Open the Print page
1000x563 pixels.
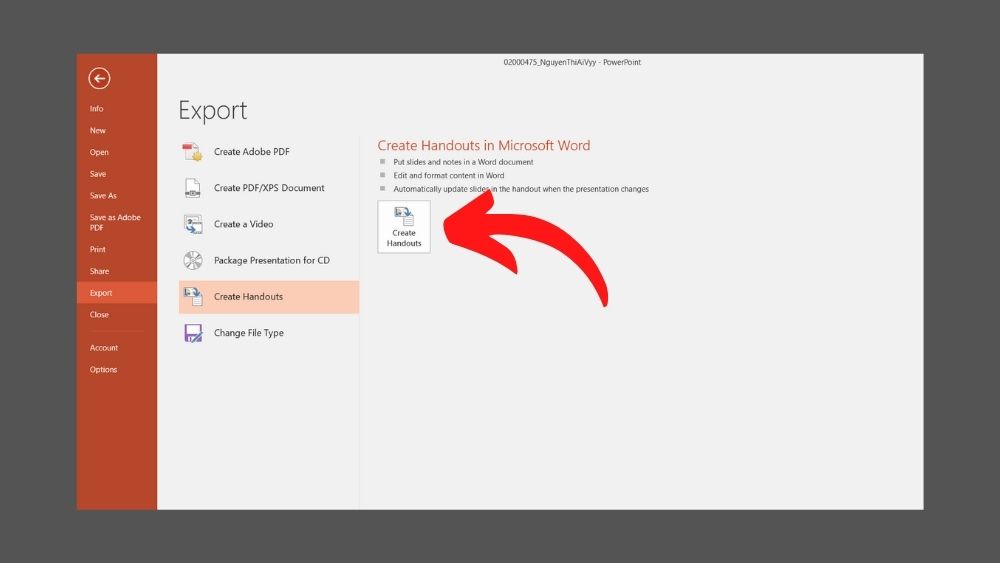coord(98,250)
